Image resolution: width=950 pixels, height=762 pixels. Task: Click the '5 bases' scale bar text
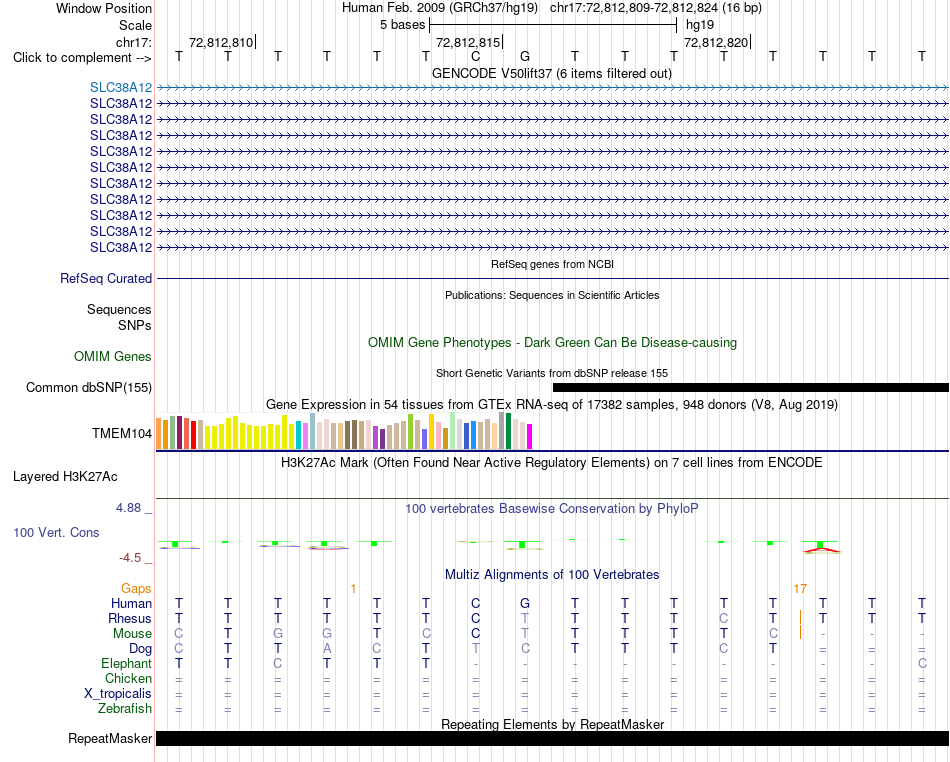402,25
